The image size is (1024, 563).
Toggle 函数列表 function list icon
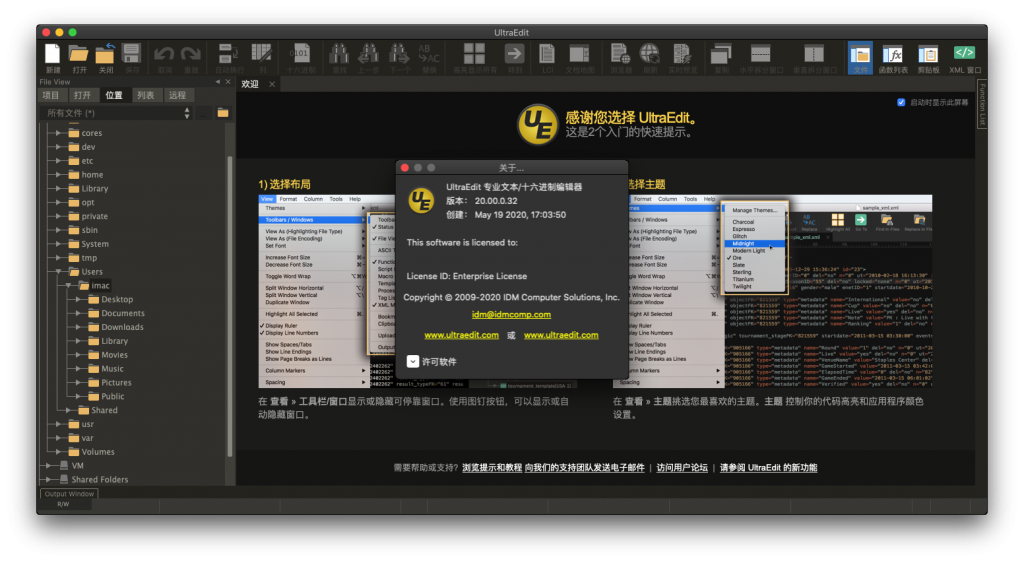click(x=893, y=54)
